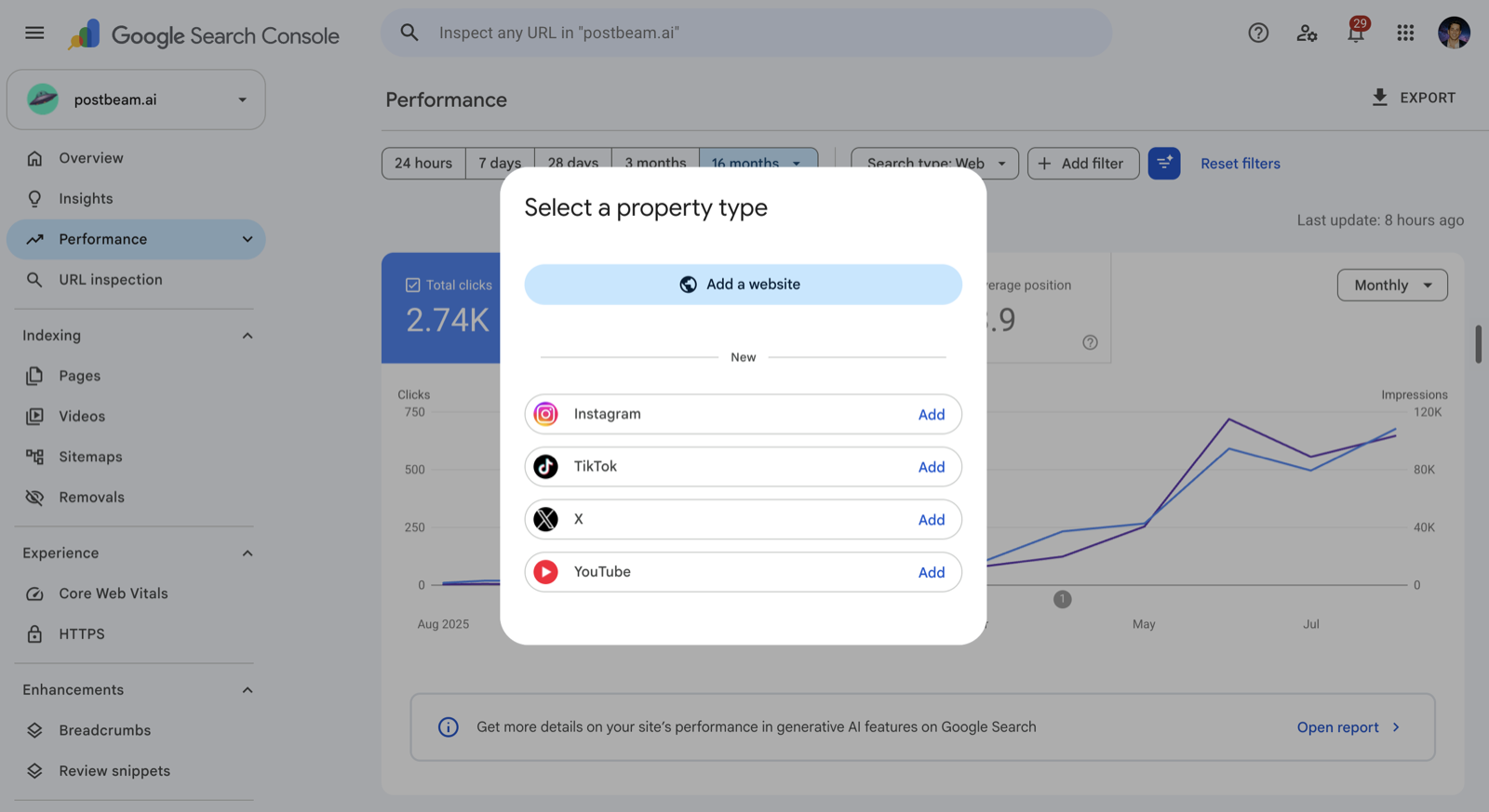Select the 28 days date range
This screenshot has height=812, width=1489.
click(x=573, y=162)
